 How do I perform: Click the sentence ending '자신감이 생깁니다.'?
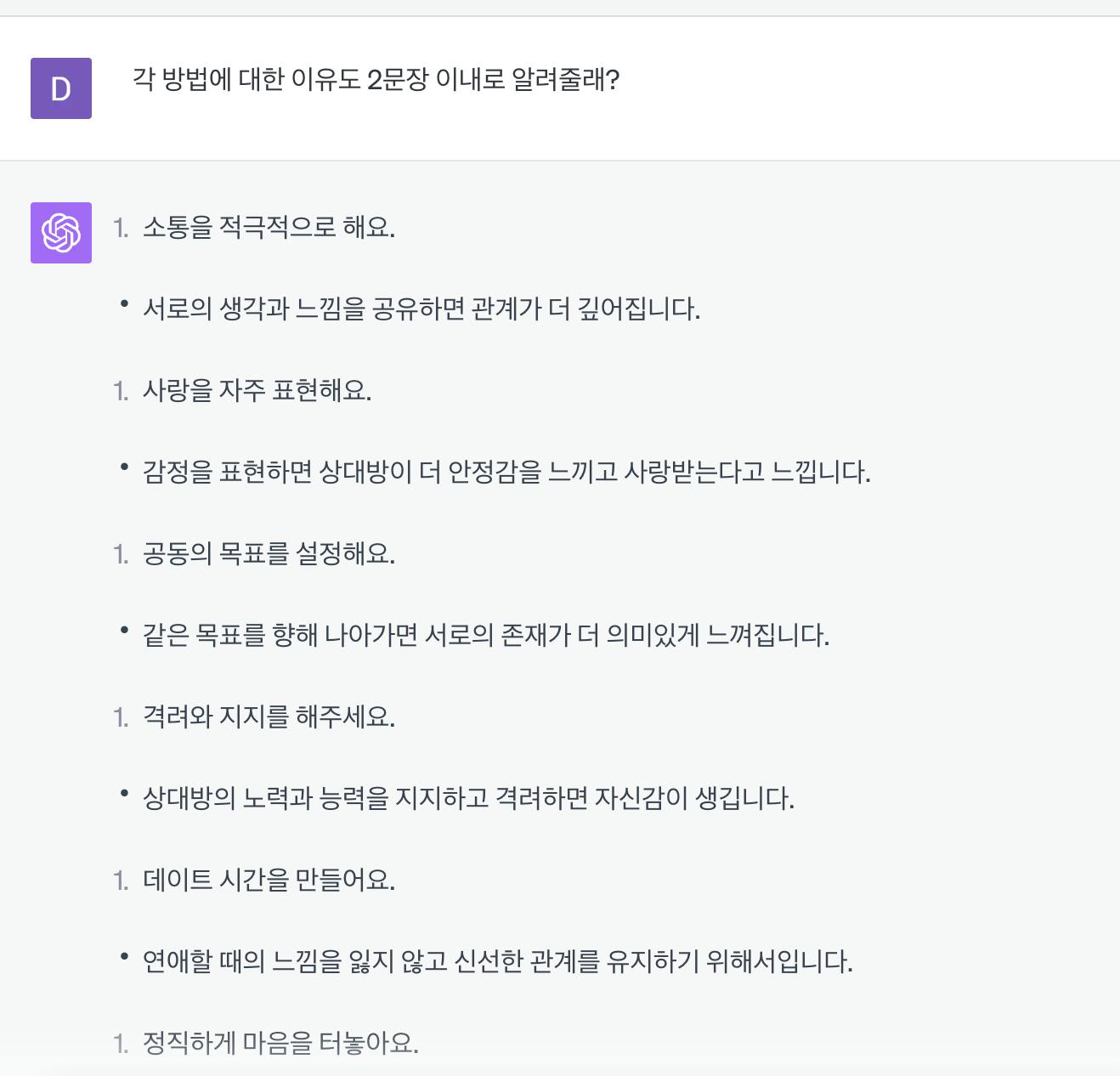click(468, 798)
